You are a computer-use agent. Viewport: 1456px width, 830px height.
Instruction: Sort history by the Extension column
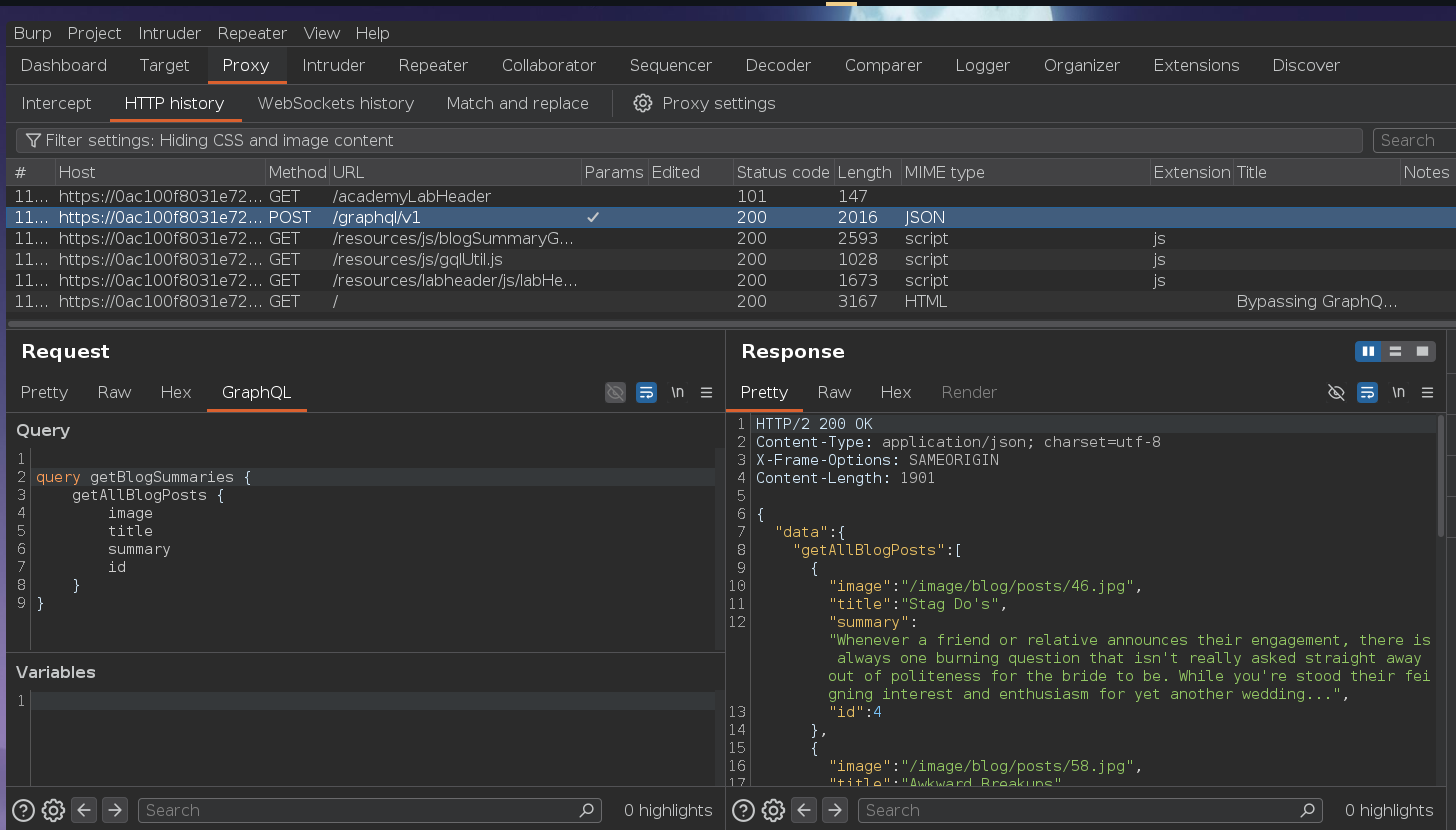click(1191, 172)
